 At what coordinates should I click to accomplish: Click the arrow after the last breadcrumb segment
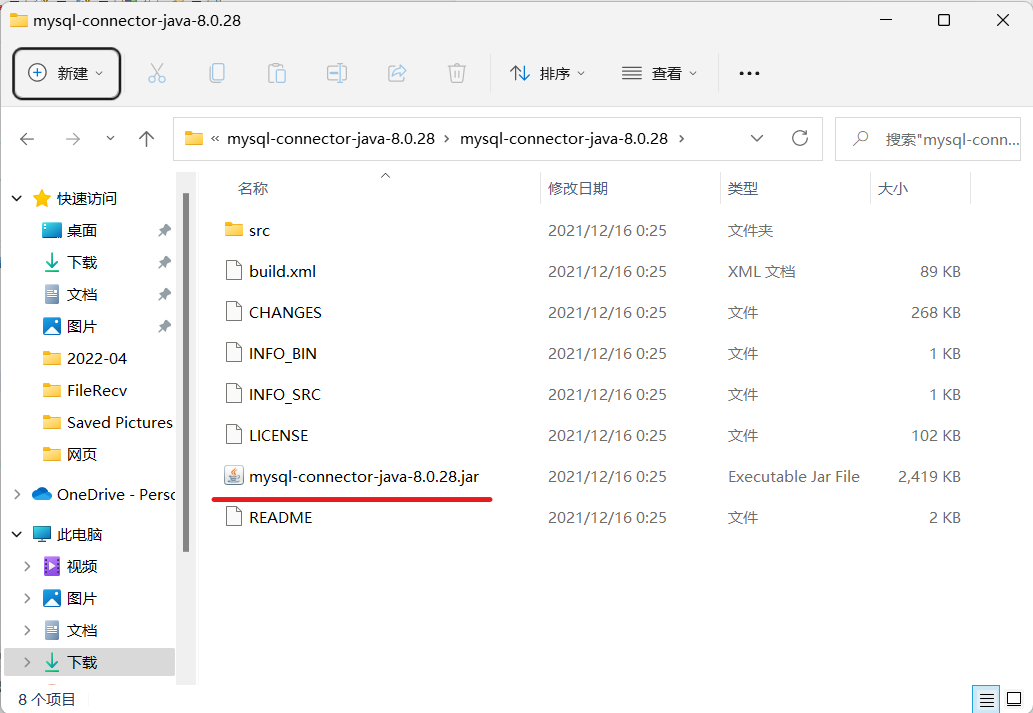coord(681,138)
